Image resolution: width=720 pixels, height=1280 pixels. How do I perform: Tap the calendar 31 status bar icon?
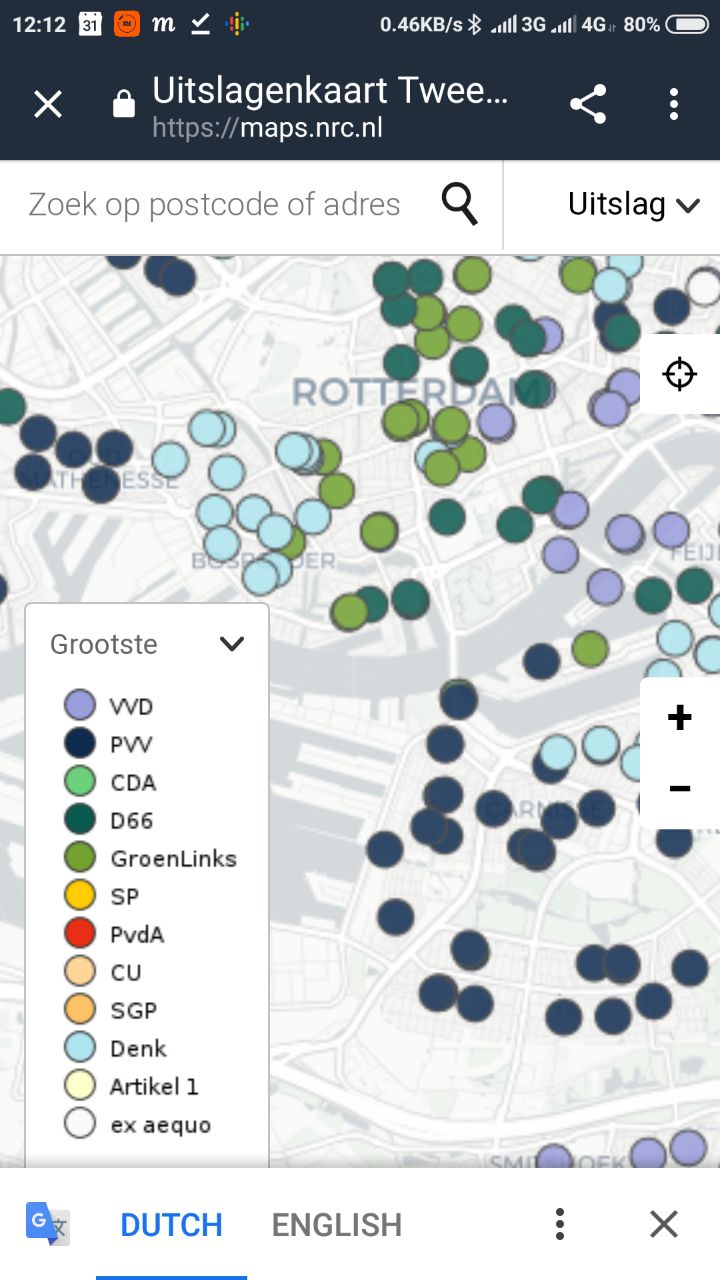pos(90,24)
